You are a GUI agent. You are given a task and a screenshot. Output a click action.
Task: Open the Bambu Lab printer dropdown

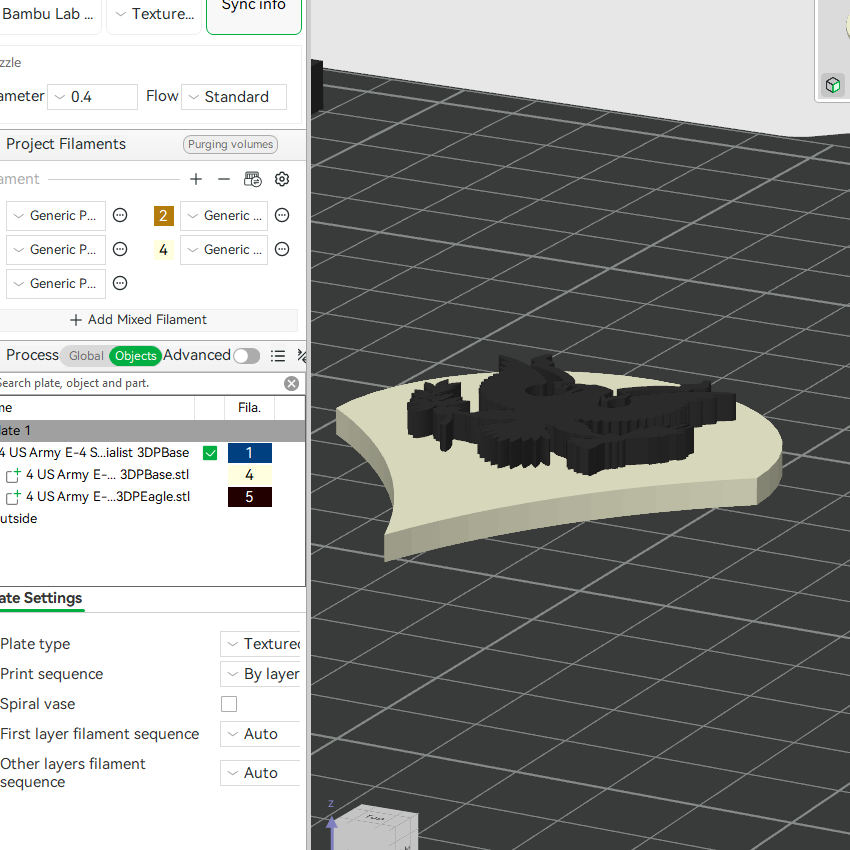point(49,14)
